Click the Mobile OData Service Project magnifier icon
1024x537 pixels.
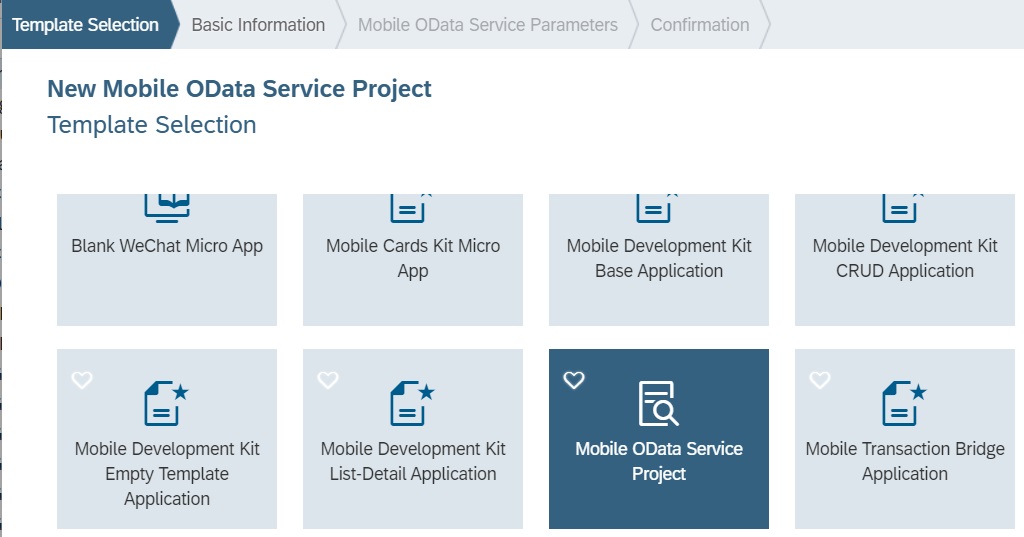[658, 403]
